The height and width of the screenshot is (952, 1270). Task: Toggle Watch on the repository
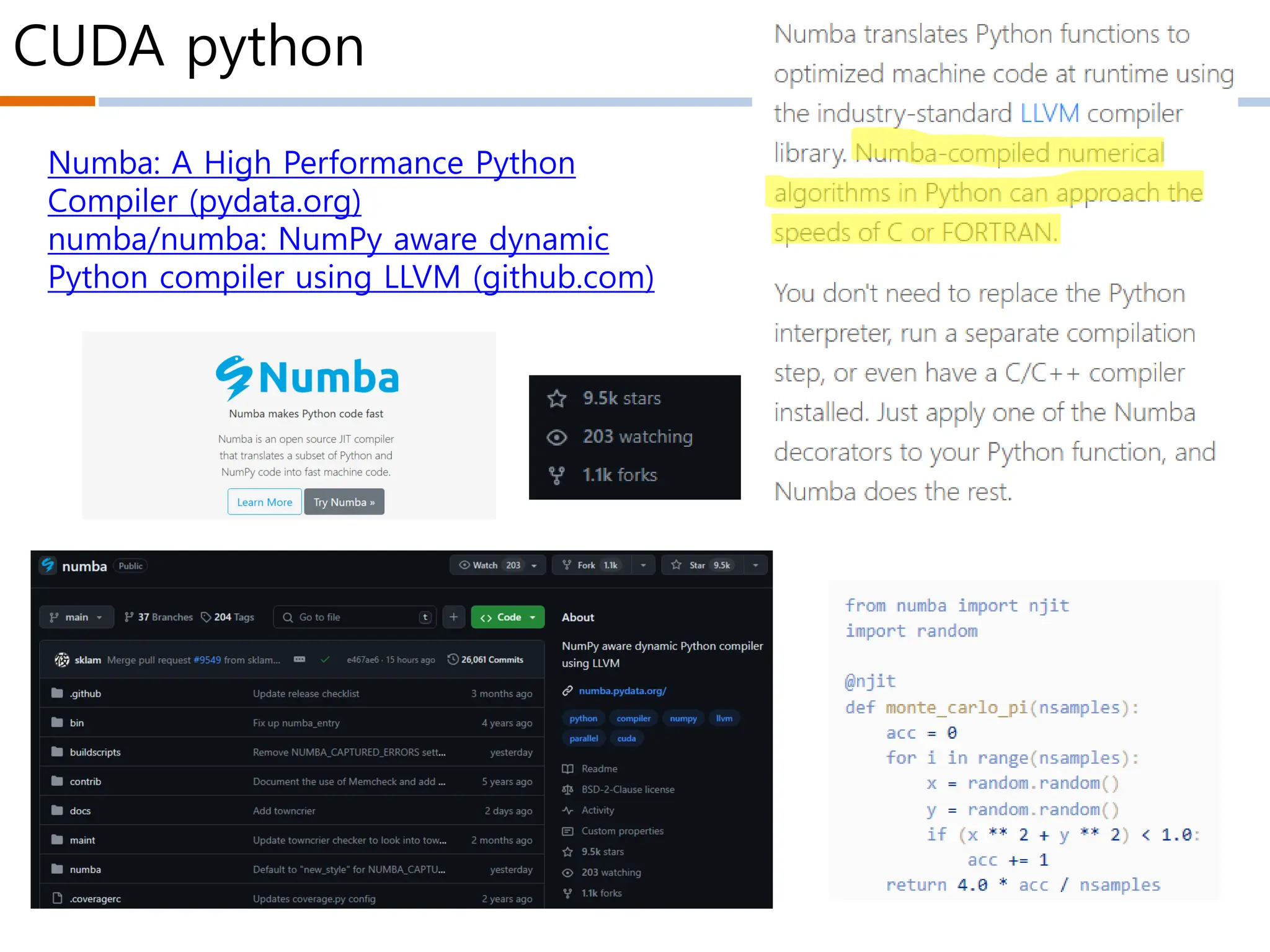point(485,565)
